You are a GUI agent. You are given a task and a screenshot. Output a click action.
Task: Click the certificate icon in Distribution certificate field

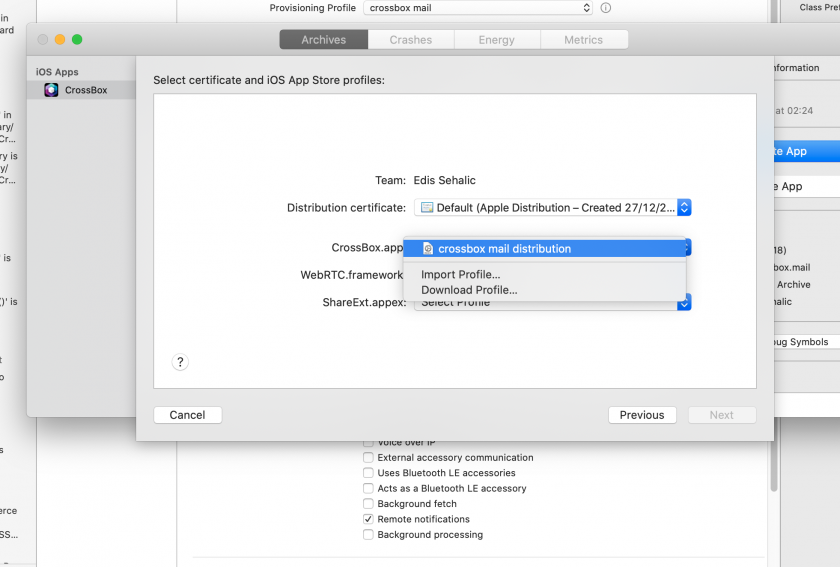(427, 207)
